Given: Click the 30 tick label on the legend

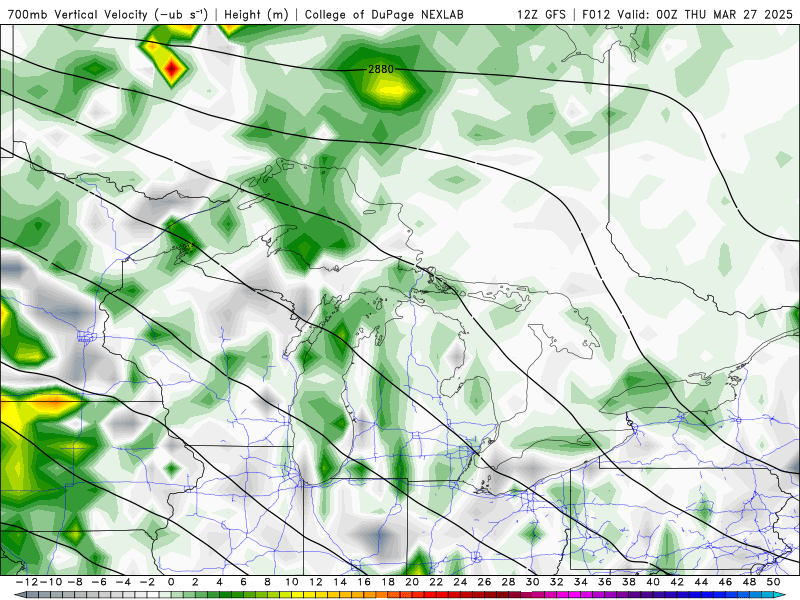Looking at the screenshot, I should click(533, 582).
